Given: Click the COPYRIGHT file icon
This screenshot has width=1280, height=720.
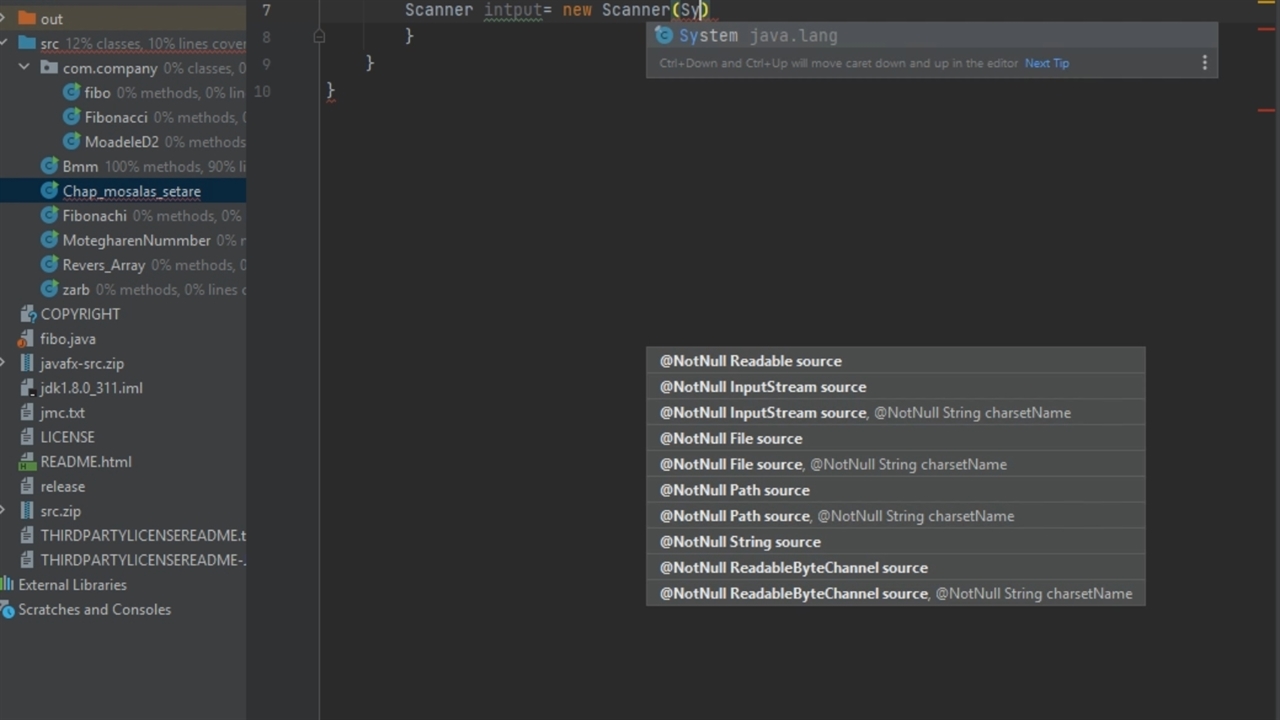Looking at the screenshot, I should (x=27, y=314).
